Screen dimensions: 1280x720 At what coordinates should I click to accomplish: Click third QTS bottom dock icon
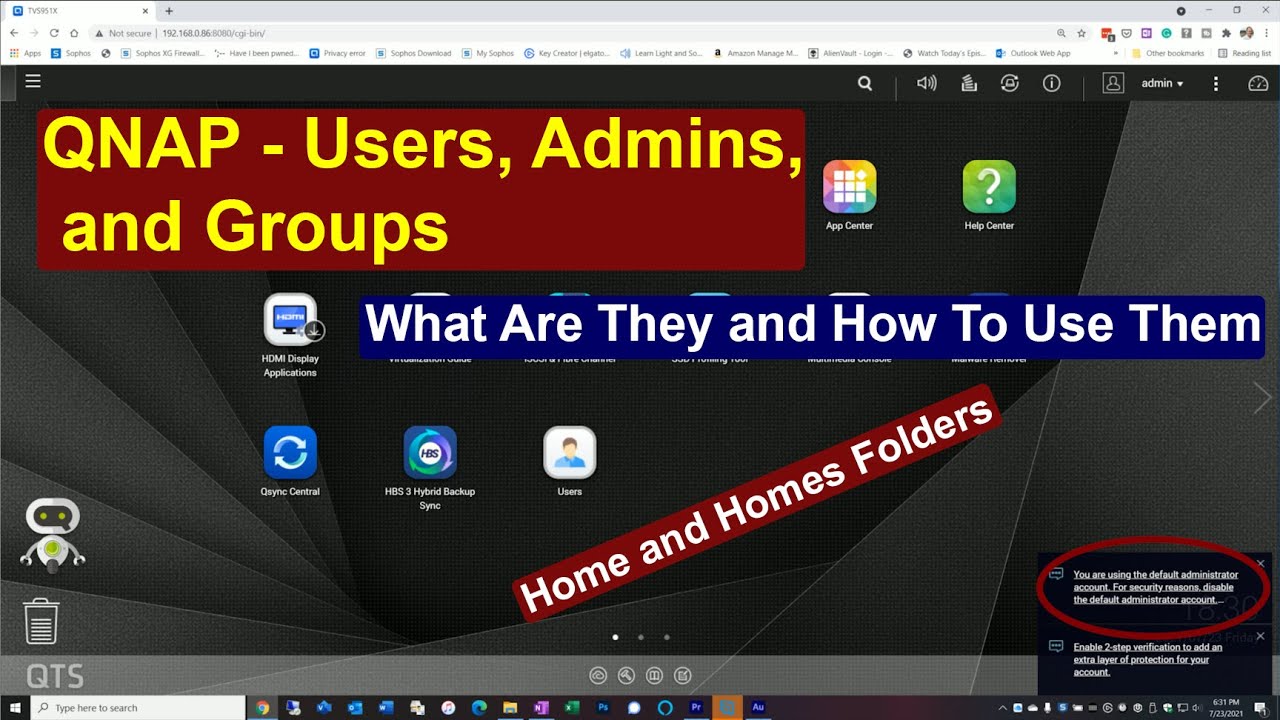click(654, 675)
